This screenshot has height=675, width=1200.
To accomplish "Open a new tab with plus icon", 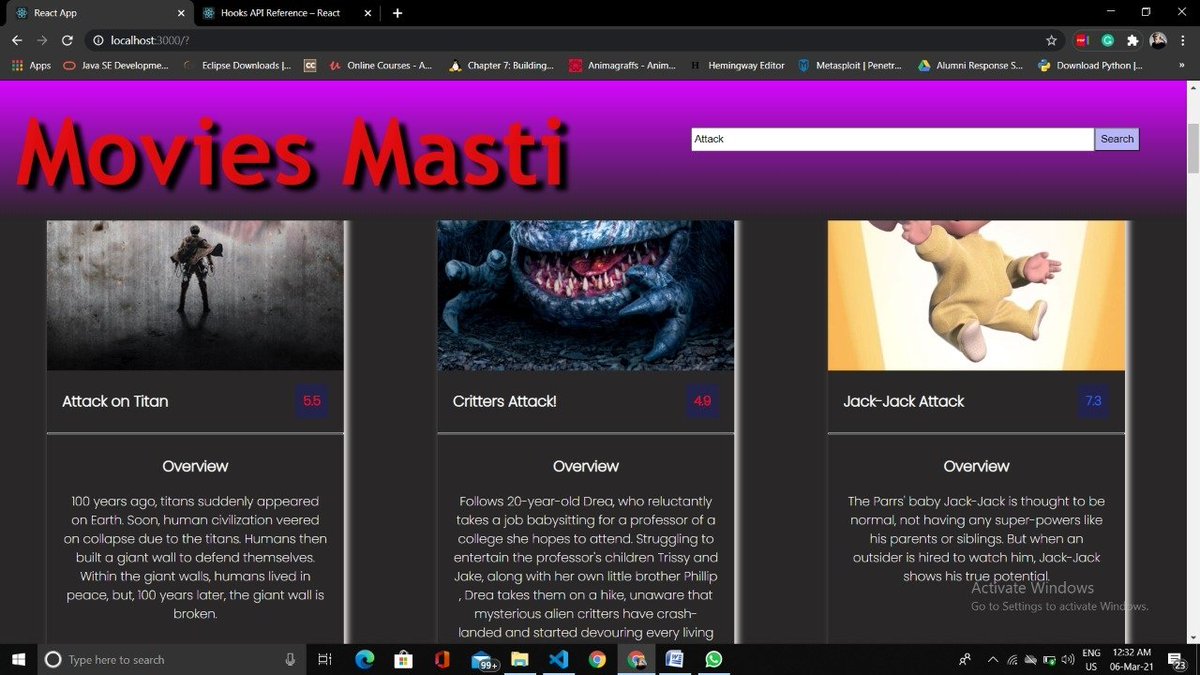I will click(x=397, y=13).
